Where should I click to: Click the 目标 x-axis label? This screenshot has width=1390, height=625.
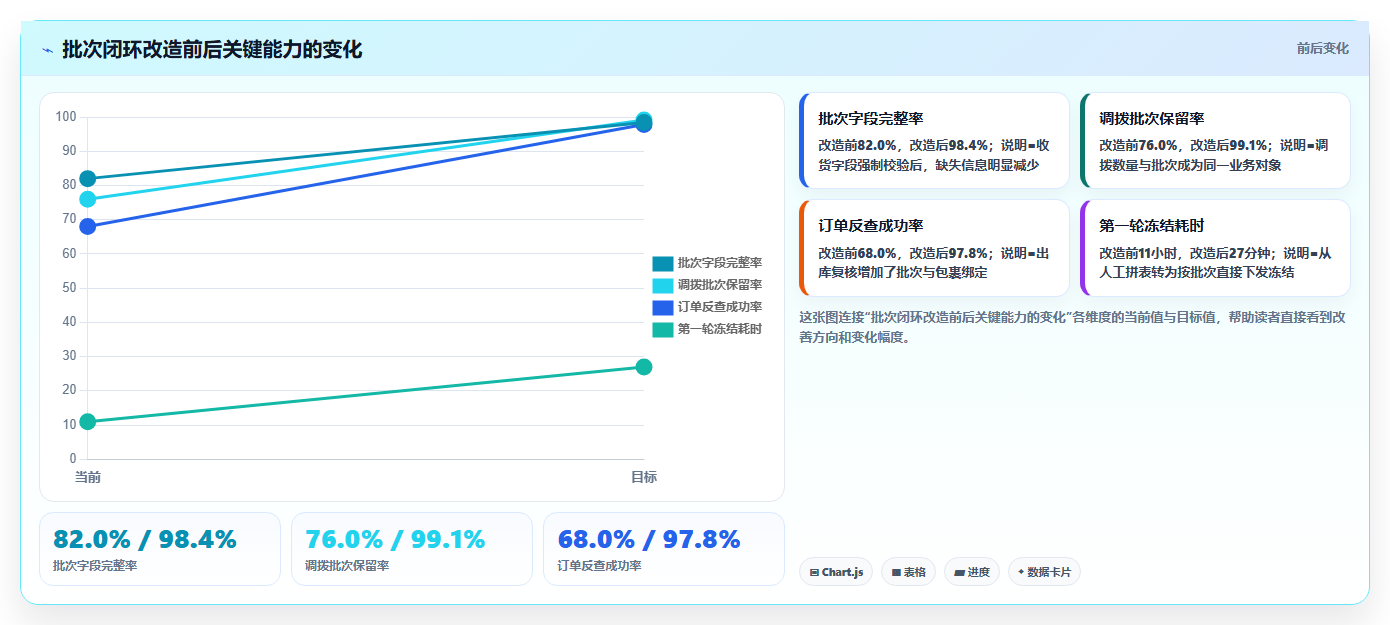tap(644, 477)
